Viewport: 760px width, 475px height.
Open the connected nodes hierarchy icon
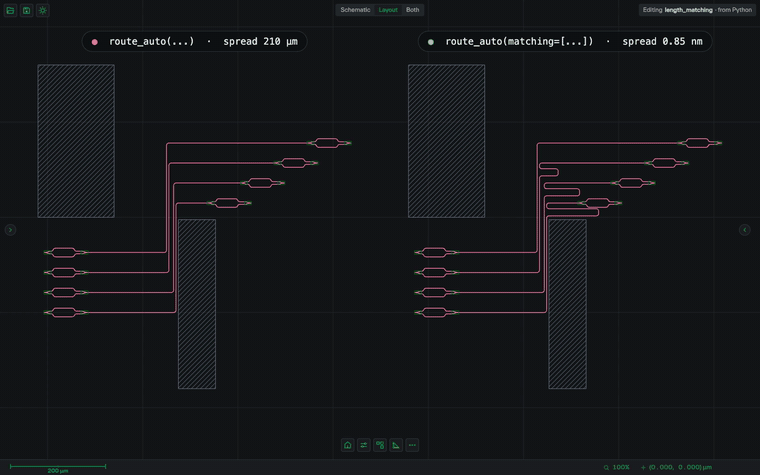380,445
